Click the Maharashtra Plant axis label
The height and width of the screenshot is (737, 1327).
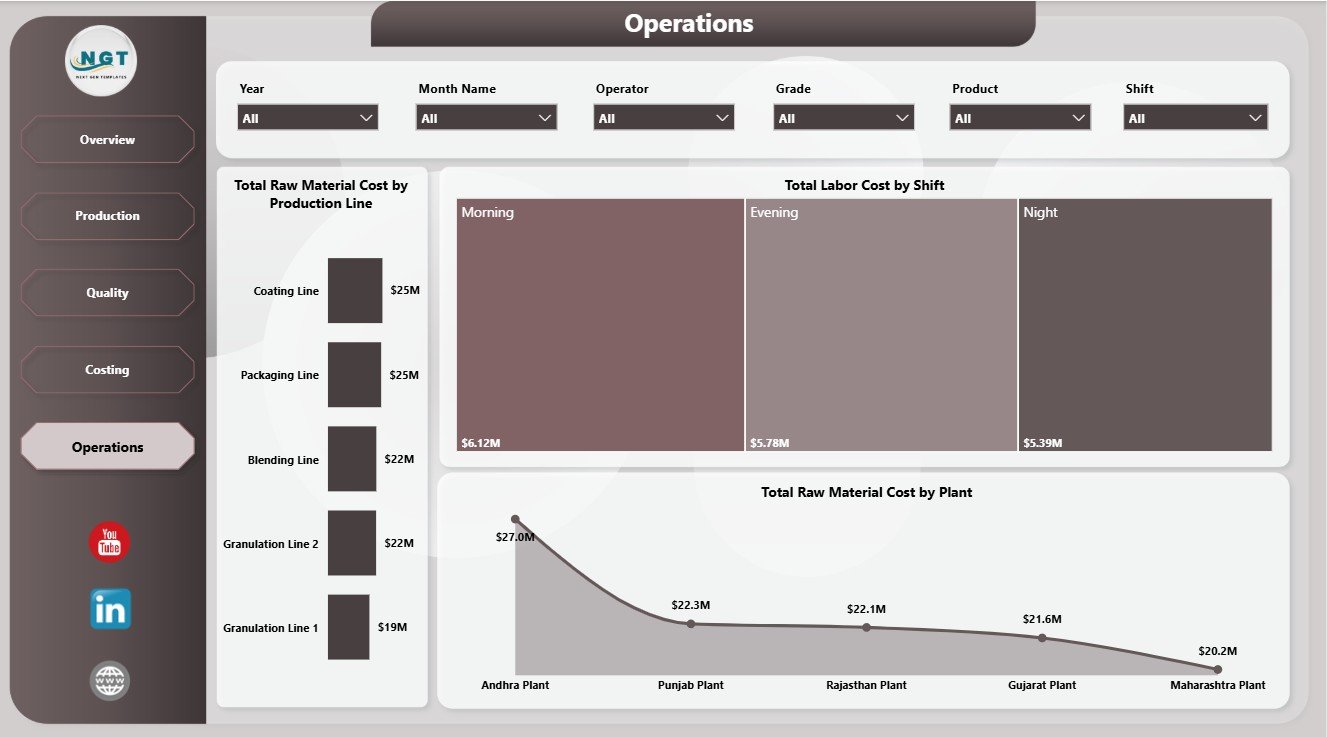1218,685
